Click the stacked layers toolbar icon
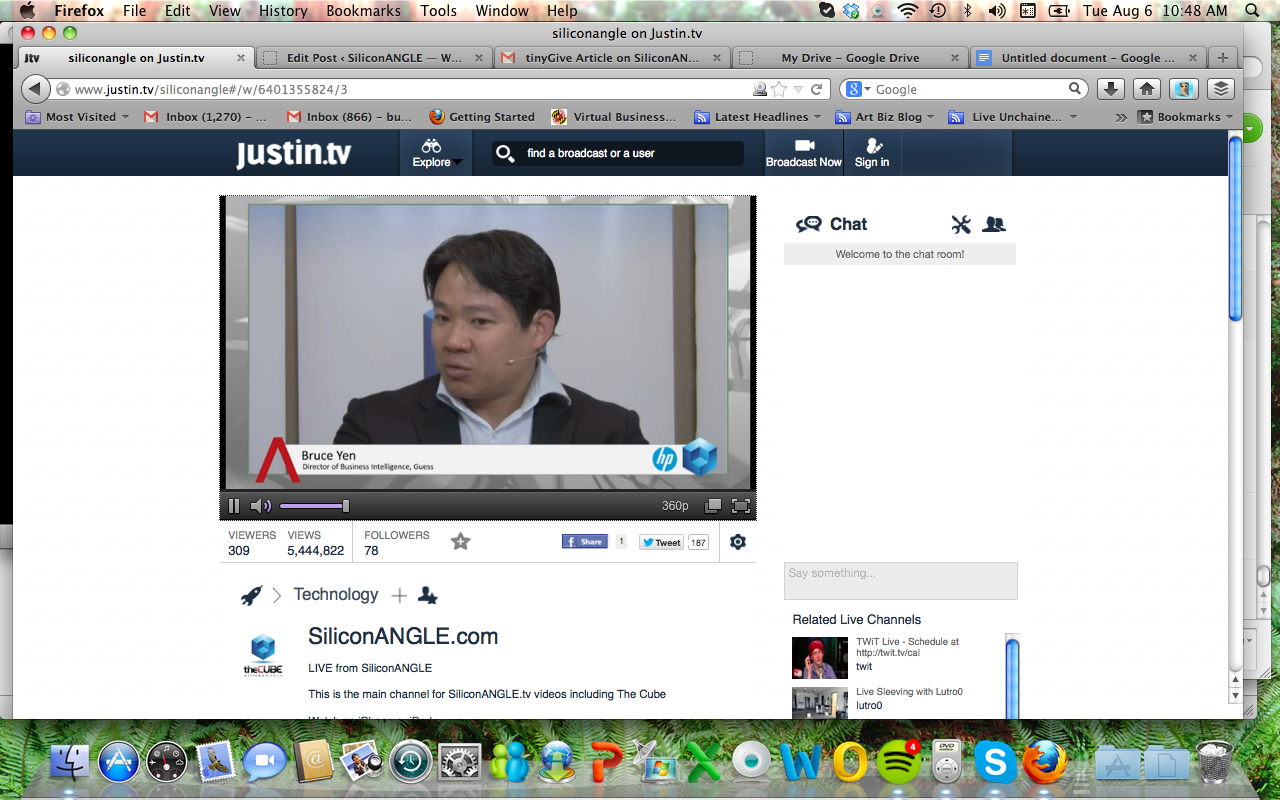The image size is (1280, 800). pos(1220,89)
